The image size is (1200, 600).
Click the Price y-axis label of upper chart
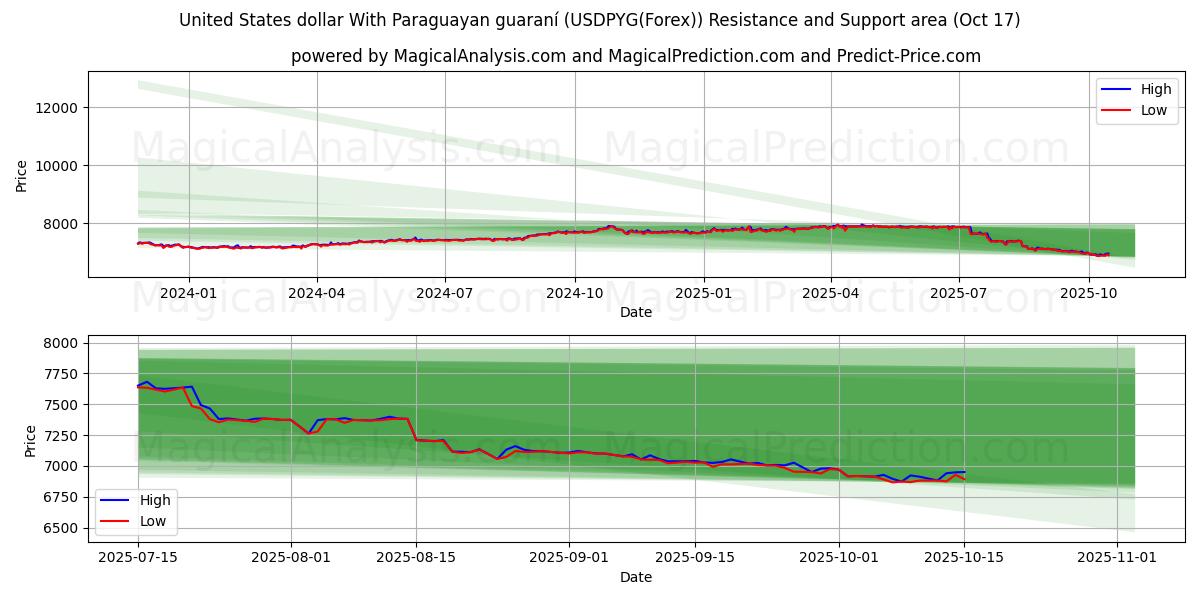click(23, 175)
